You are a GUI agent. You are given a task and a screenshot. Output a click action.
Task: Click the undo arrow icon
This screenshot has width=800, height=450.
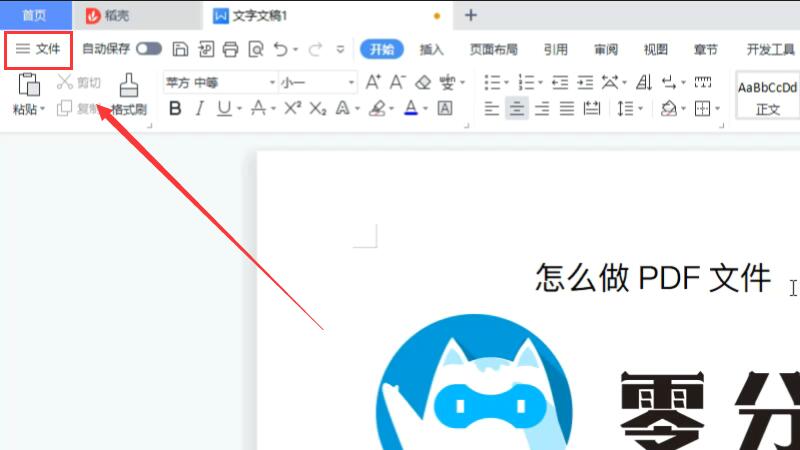pyautogui.click(x=281, y=48)
